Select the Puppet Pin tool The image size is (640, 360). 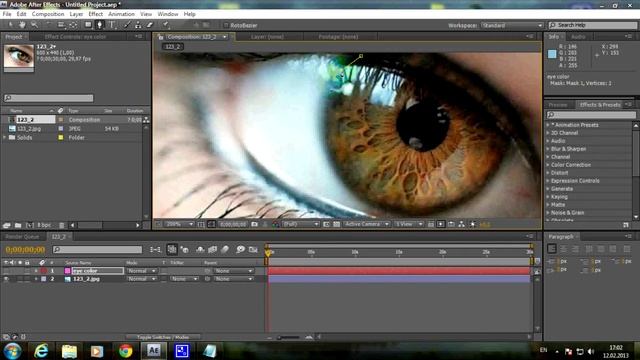[x=165, y=25]
